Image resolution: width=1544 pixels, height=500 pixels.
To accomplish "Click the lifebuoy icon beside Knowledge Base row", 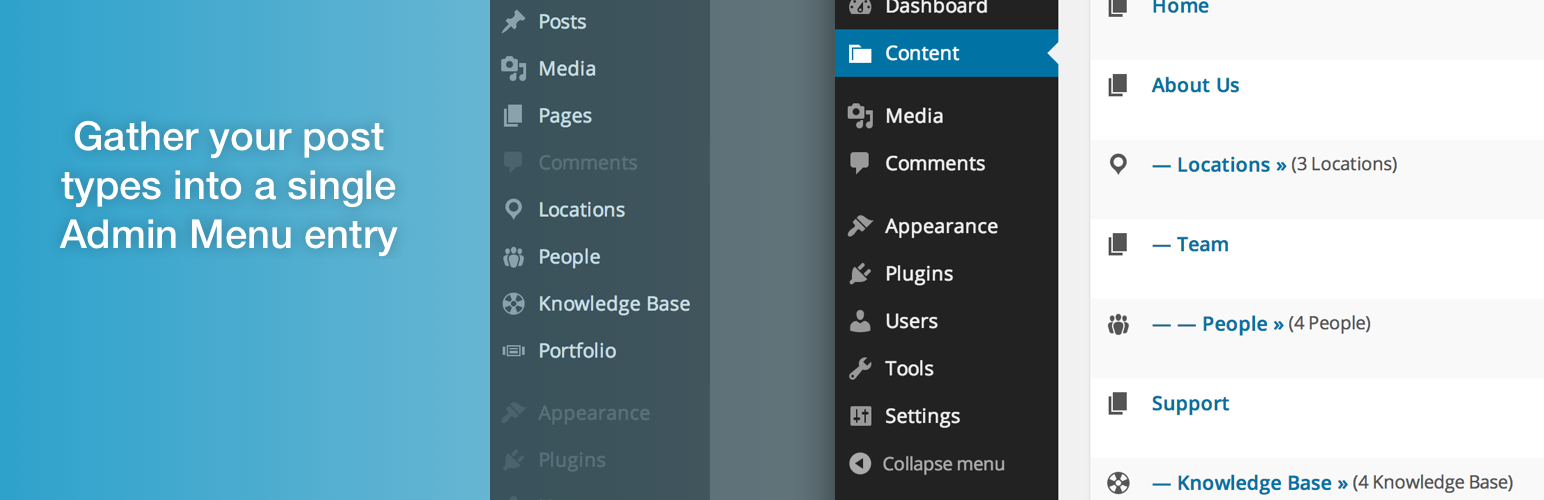I will 1118,483.
